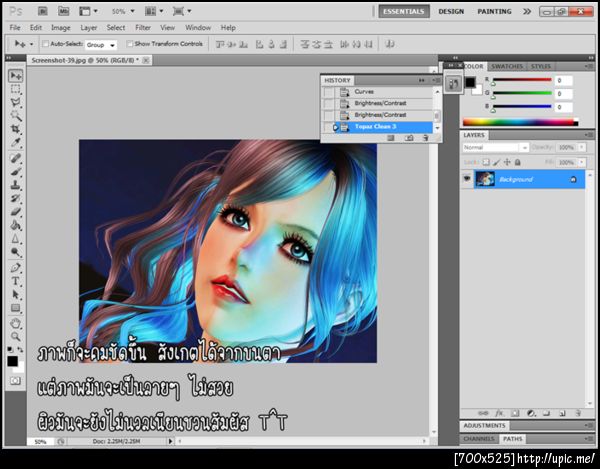
Task: Toggle Quick Mask mode icon
Action: pyautogui.click(x=15, y=381)
